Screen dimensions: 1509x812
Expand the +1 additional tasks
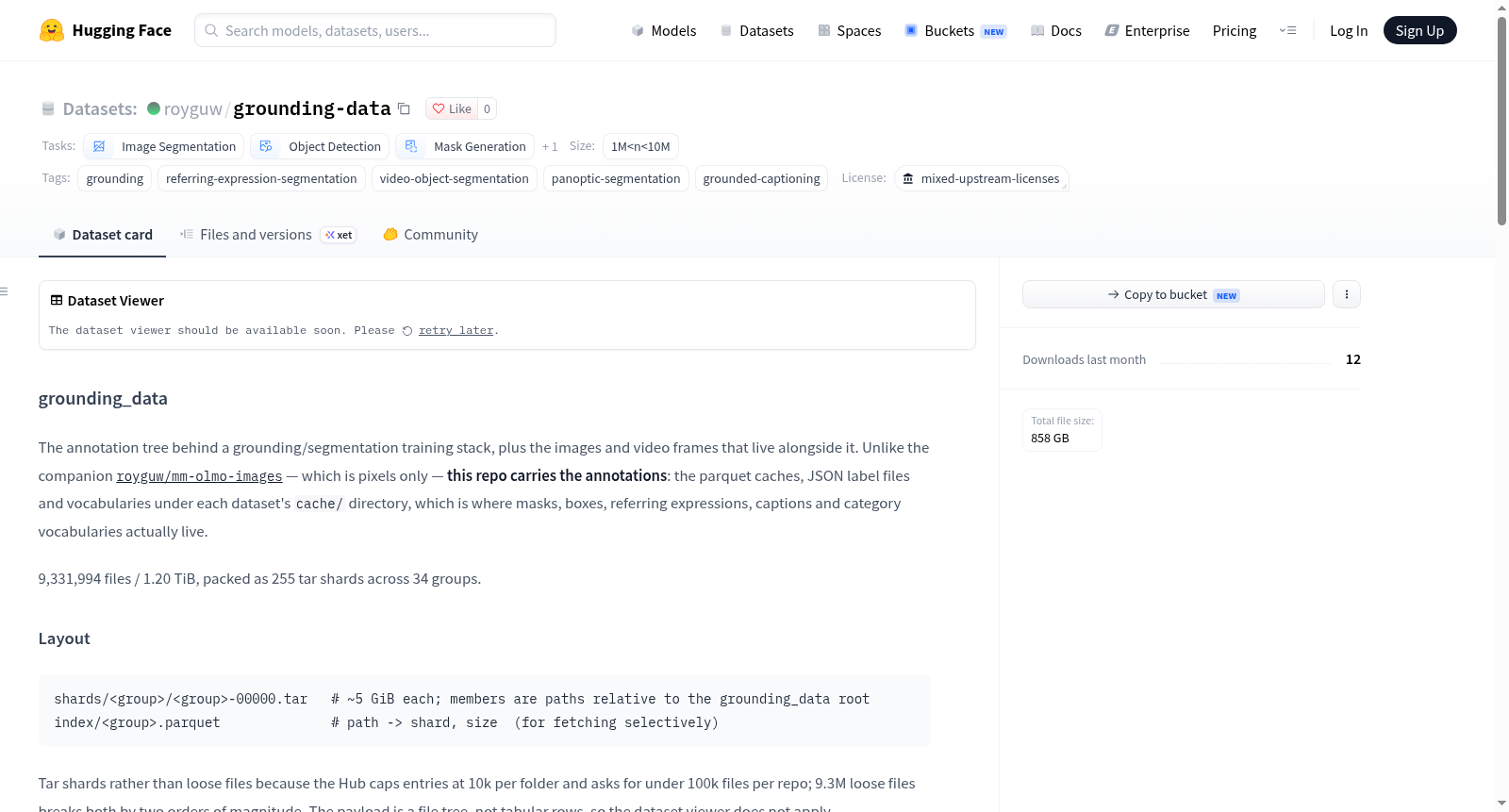(550, 146)
